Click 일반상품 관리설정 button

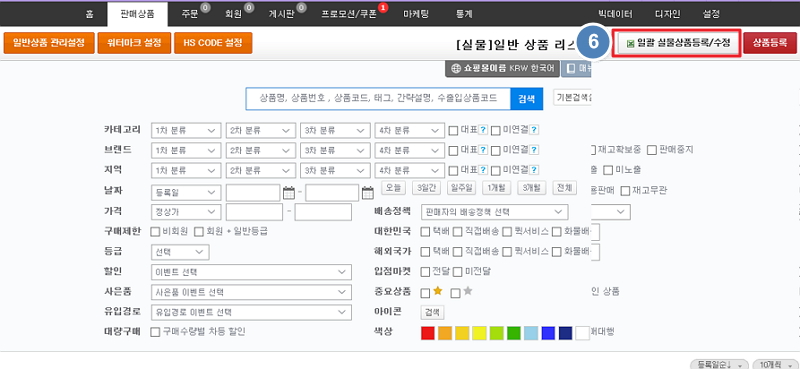coord(49,43)
